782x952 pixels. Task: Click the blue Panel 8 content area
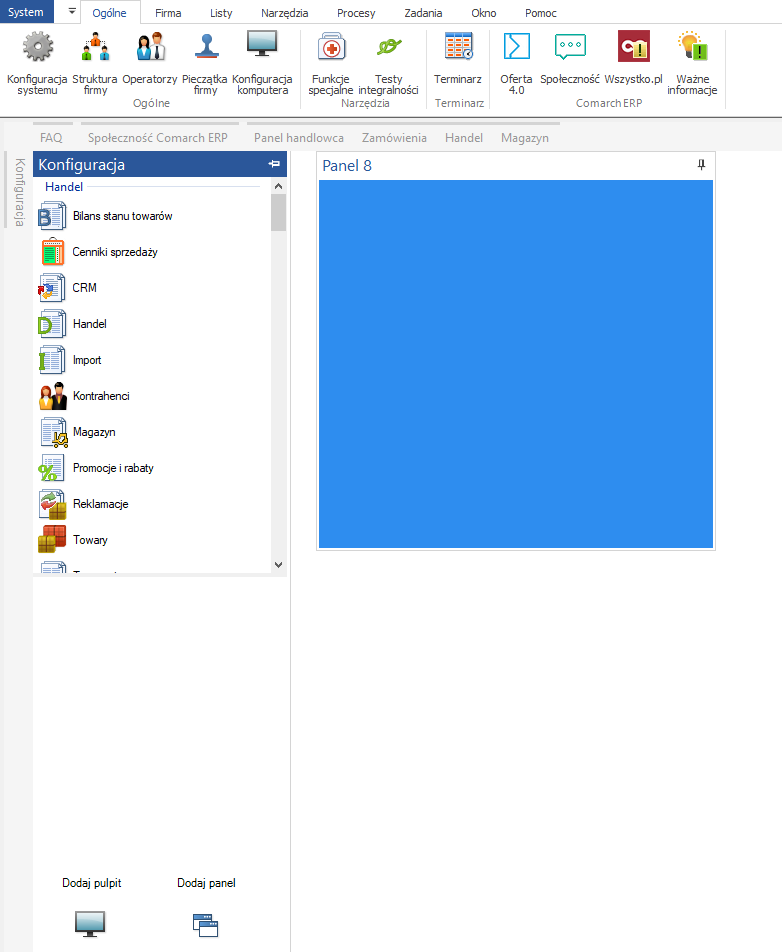tap(516, 364)
